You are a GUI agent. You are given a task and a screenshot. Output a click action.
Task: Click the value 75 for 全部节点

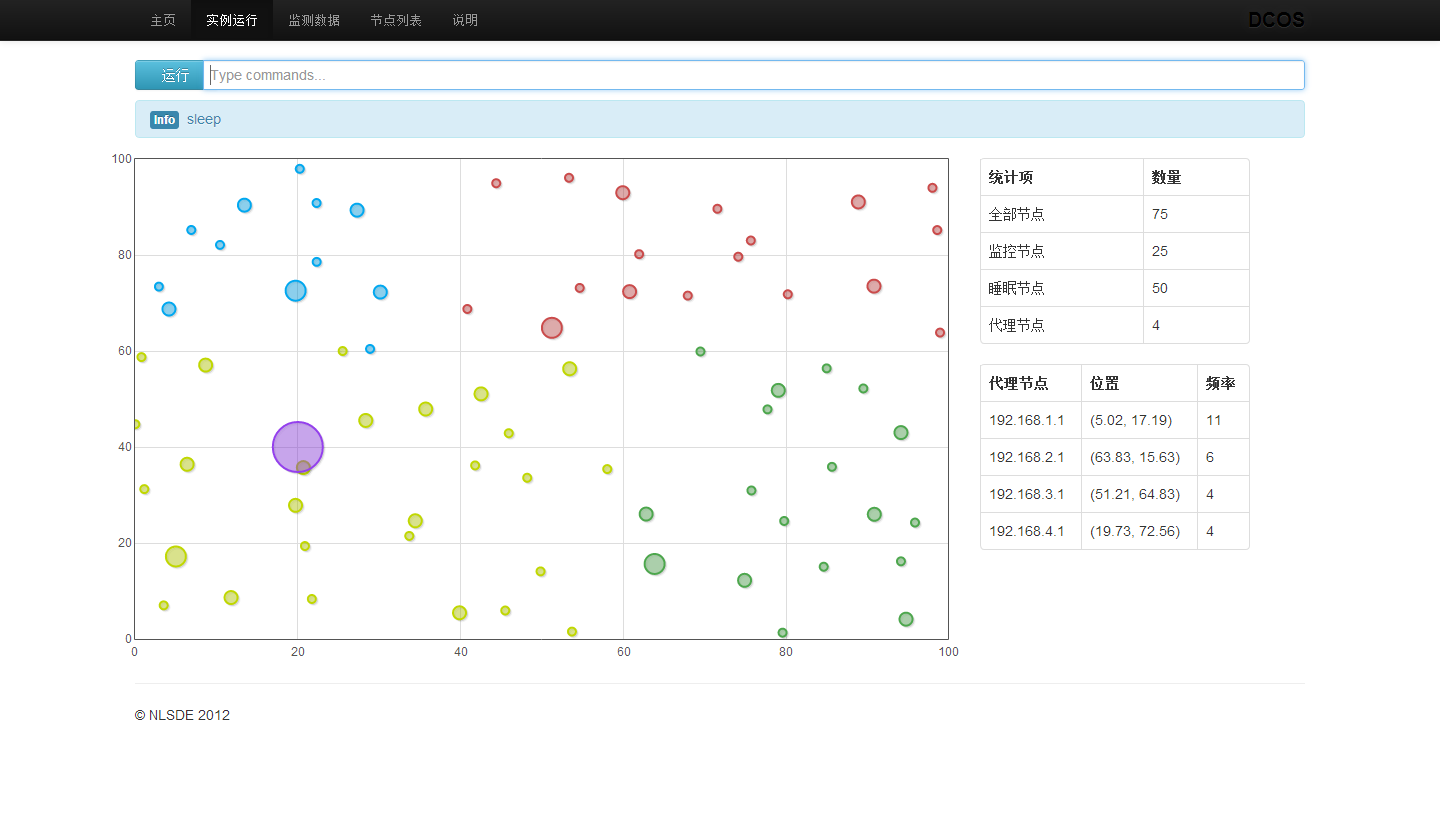[x=1160, y=214]
